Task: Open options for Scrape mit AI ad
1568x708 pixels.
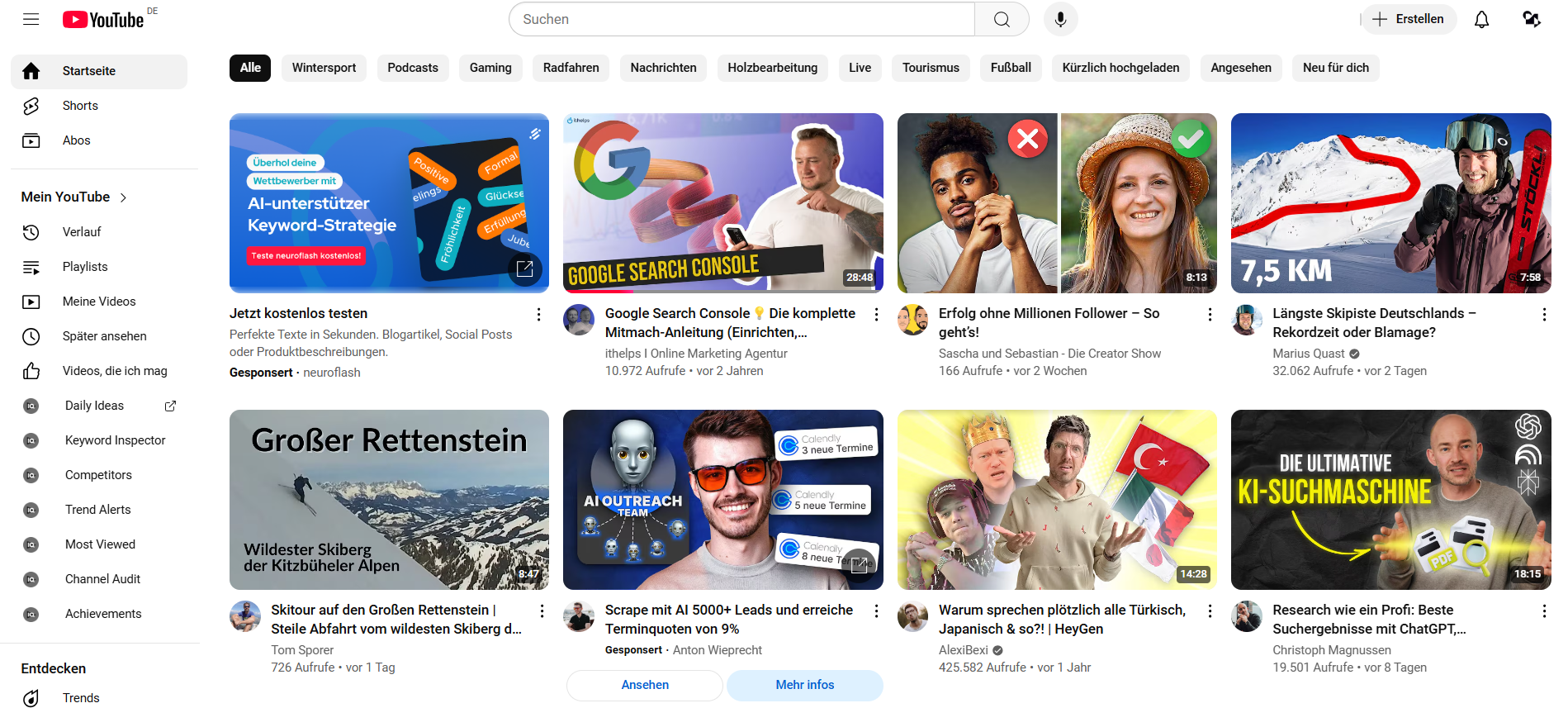Action: [876, 611]
